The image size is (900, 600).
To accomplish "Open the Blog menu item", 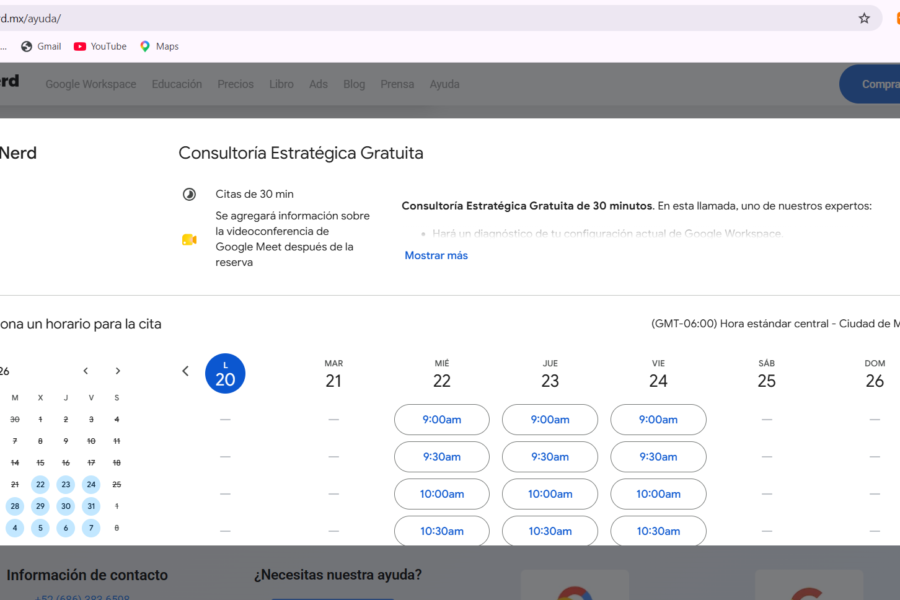I will tap(354, 84).
